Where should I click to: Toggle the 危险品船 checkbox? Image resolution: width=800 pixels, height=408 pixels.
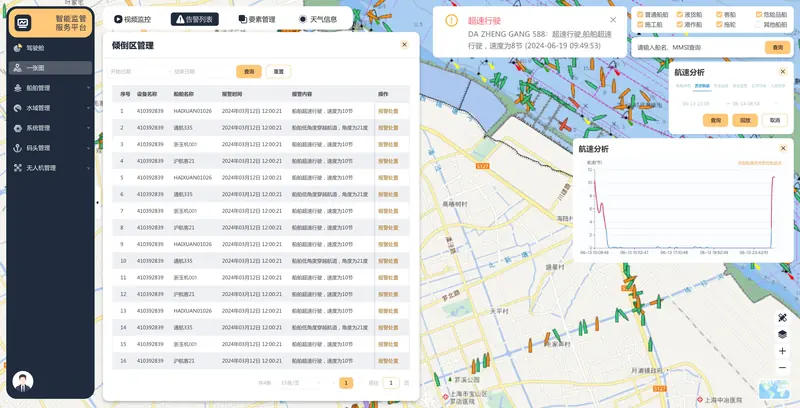coord(758,15)
